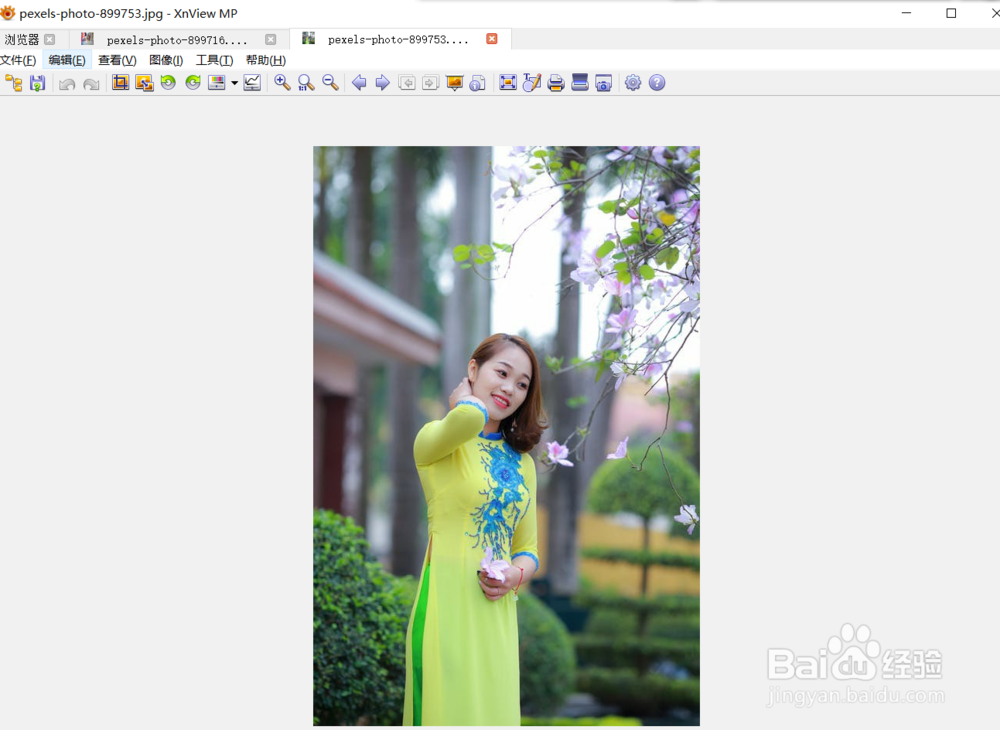Screen dimensions: 1000x730
Task: Open the 查看(V) menu
Action: [117, 60]
